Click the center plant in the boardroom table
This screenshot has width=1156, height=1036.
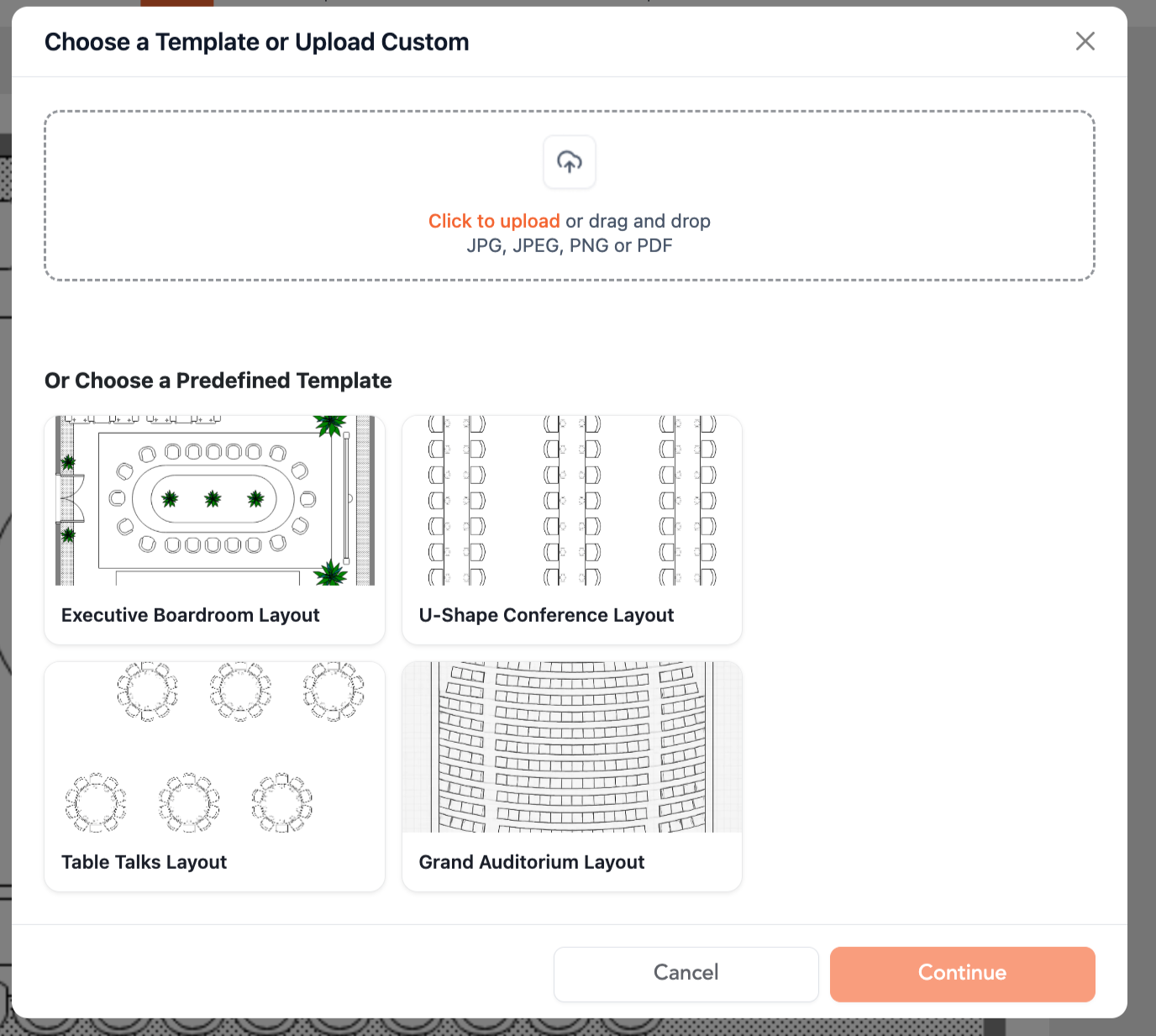pyautogui.click(x=213, y=499)
